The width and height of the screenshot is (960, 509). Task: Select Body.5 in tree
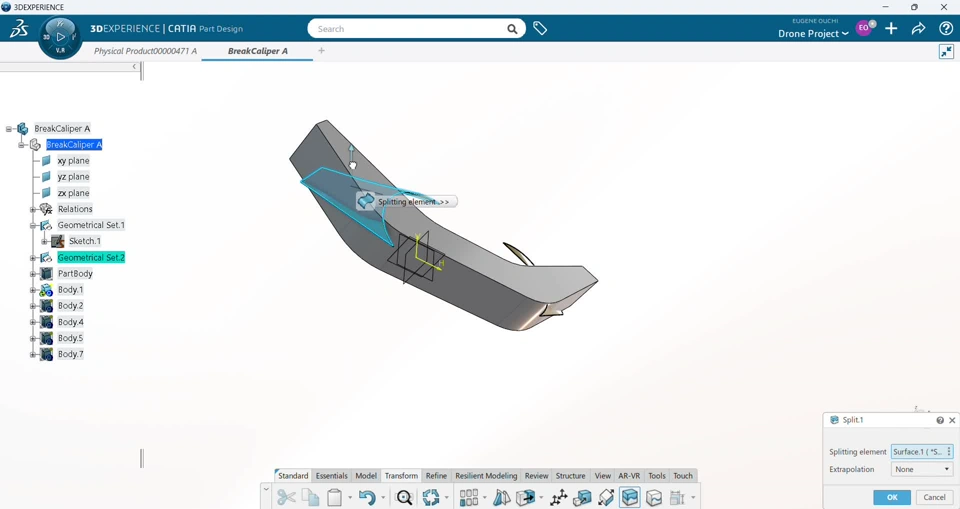click(70, 338)
